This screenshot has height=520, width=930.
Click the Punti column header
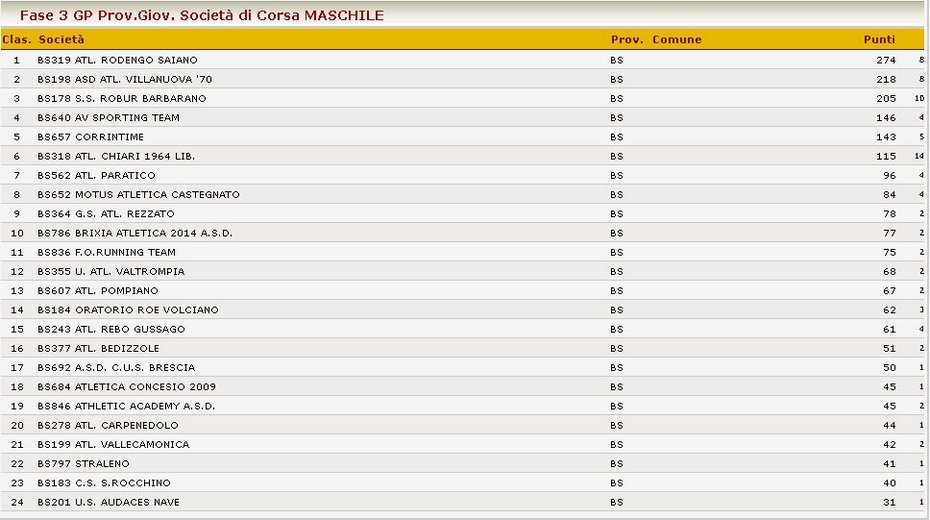click(879, 40)
